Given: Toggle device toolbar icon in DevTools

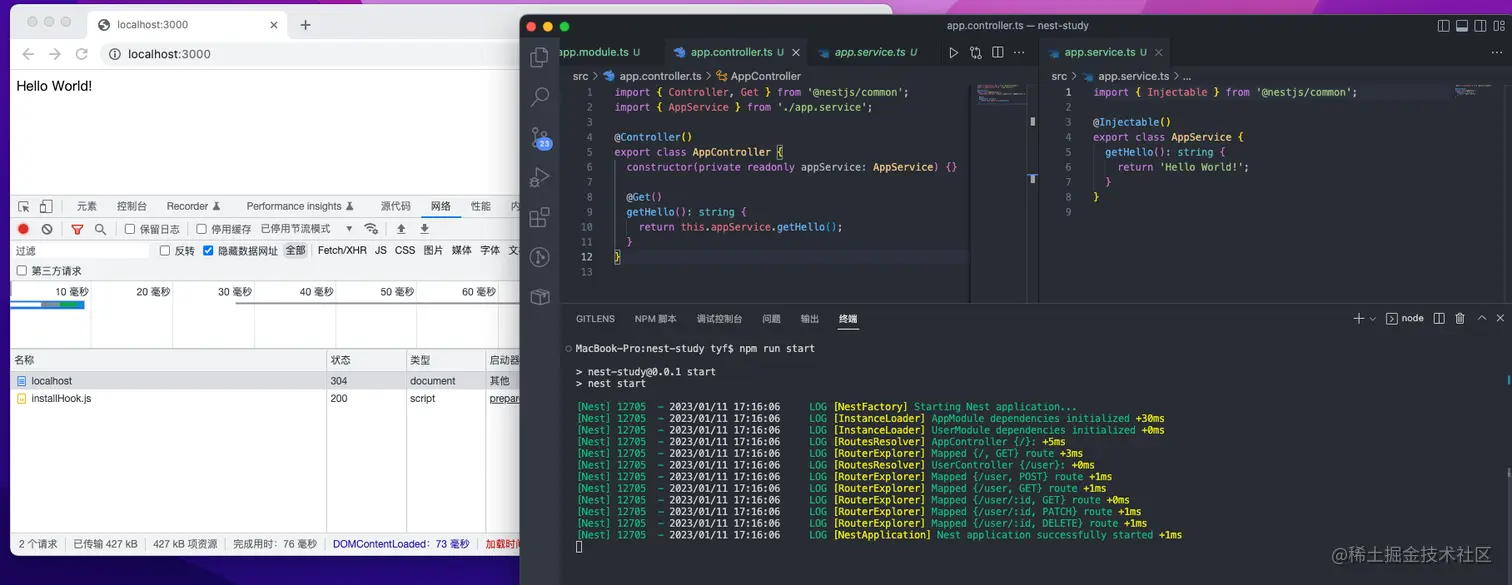Looking at the screenshot, I should pyautogui.click(x=46, y=206).
